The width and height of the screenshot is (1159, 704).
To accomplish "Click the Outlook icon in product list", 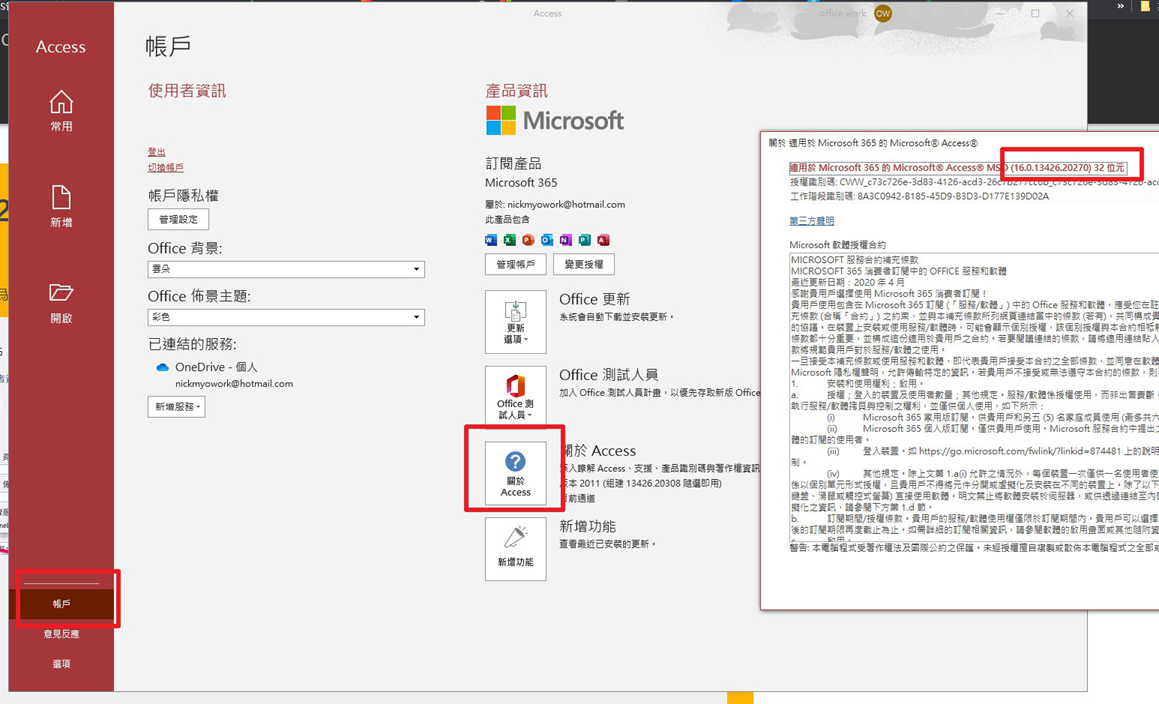I will point(547,240).
